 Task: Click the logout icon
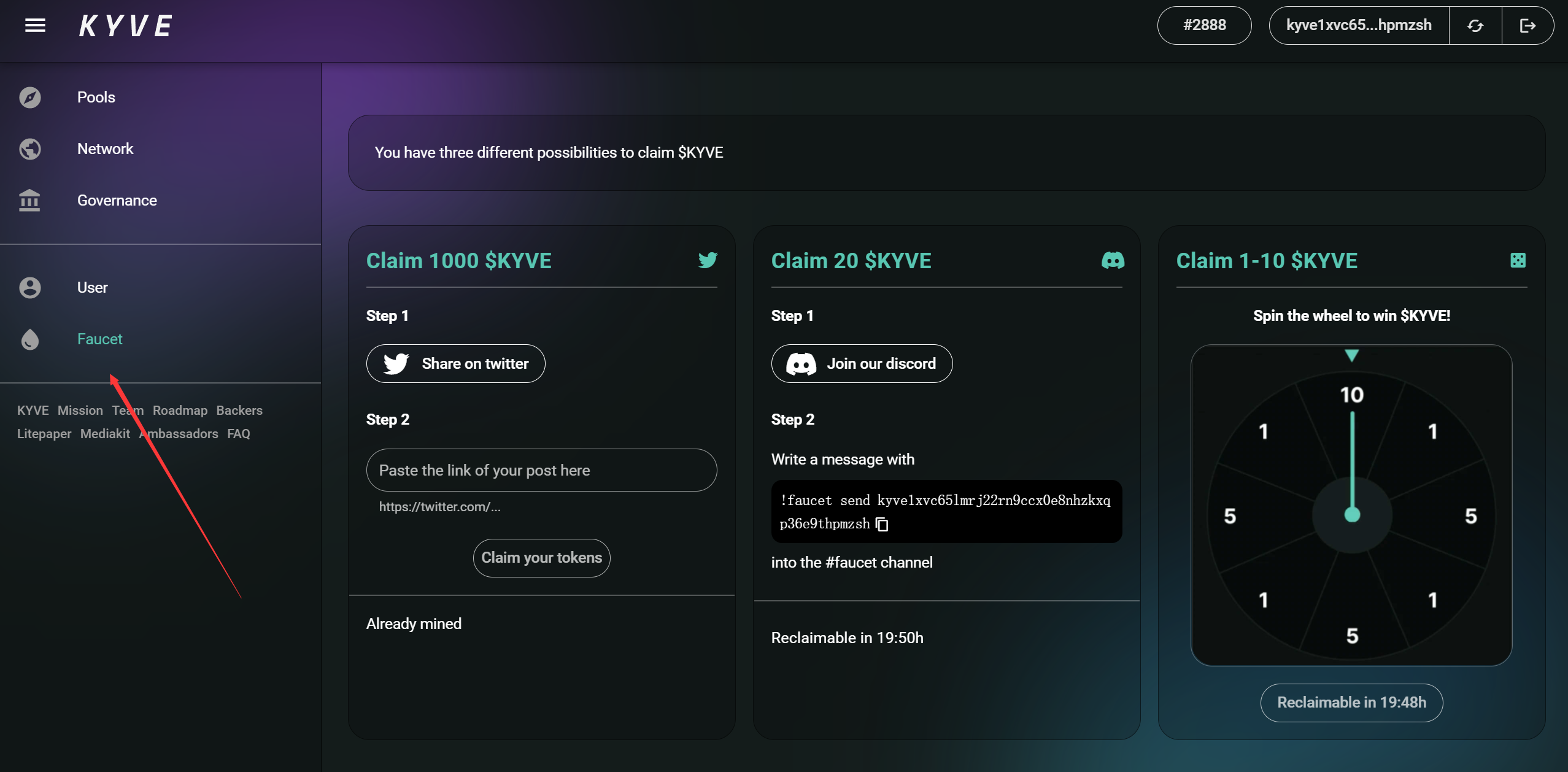tap(1527, 26)
